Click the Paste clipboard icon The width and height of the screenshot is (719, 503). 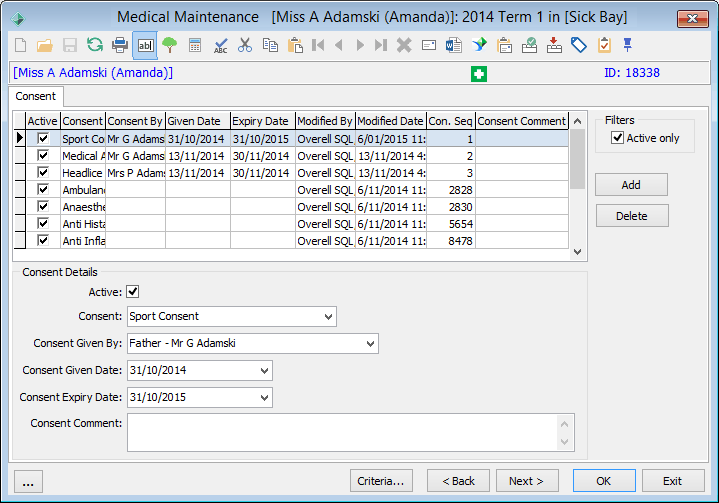pyautogui.click(x=295, y=45)
